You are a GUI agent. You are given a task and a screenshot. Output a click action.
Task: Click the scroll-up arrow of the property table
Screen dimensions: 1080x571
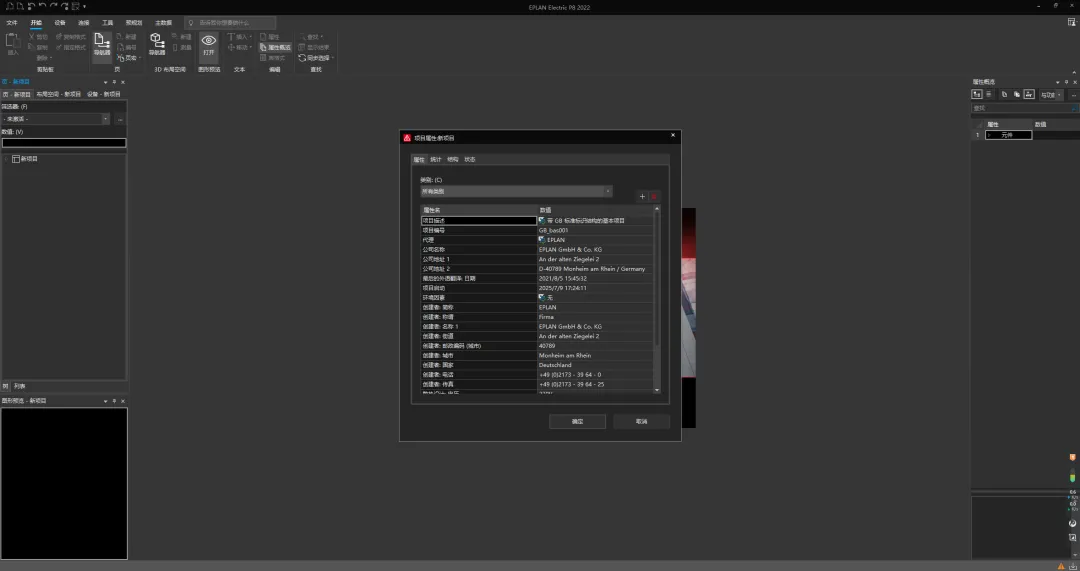click(x=656, y=209)
